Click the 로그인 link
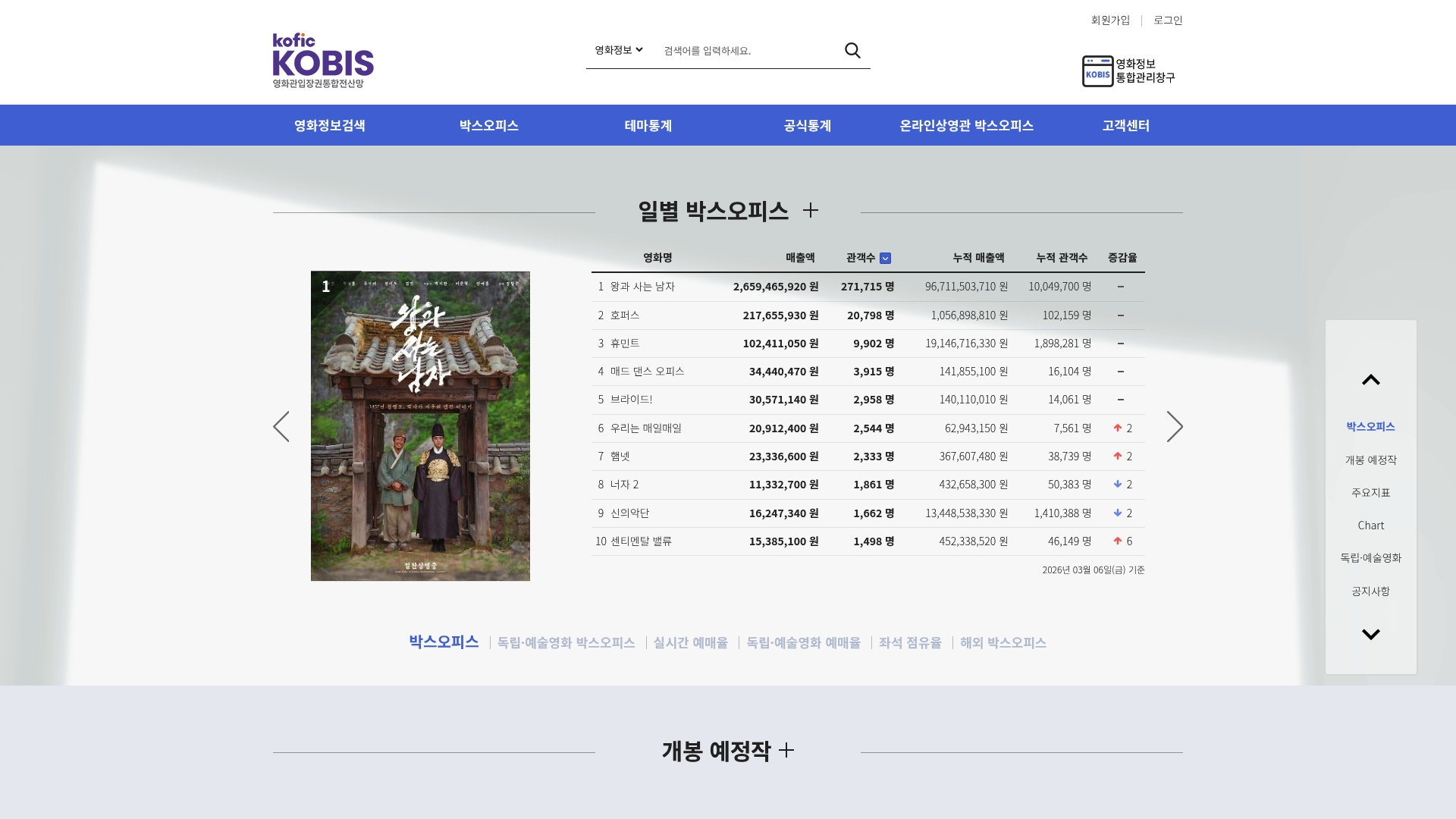Viewport: 1456px width, 819px height. point(1167,20)
